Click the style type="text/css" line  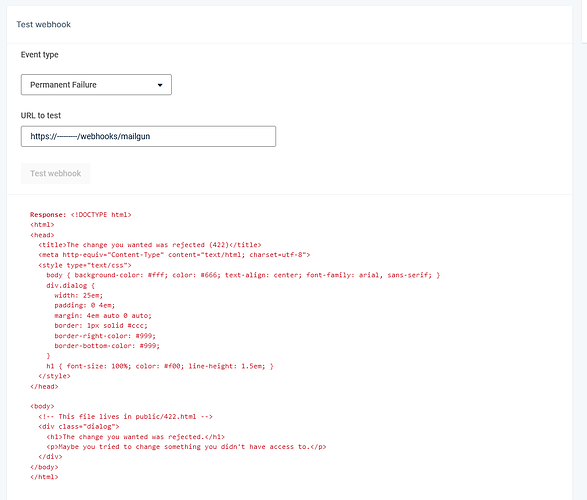[x=85, y=265]
